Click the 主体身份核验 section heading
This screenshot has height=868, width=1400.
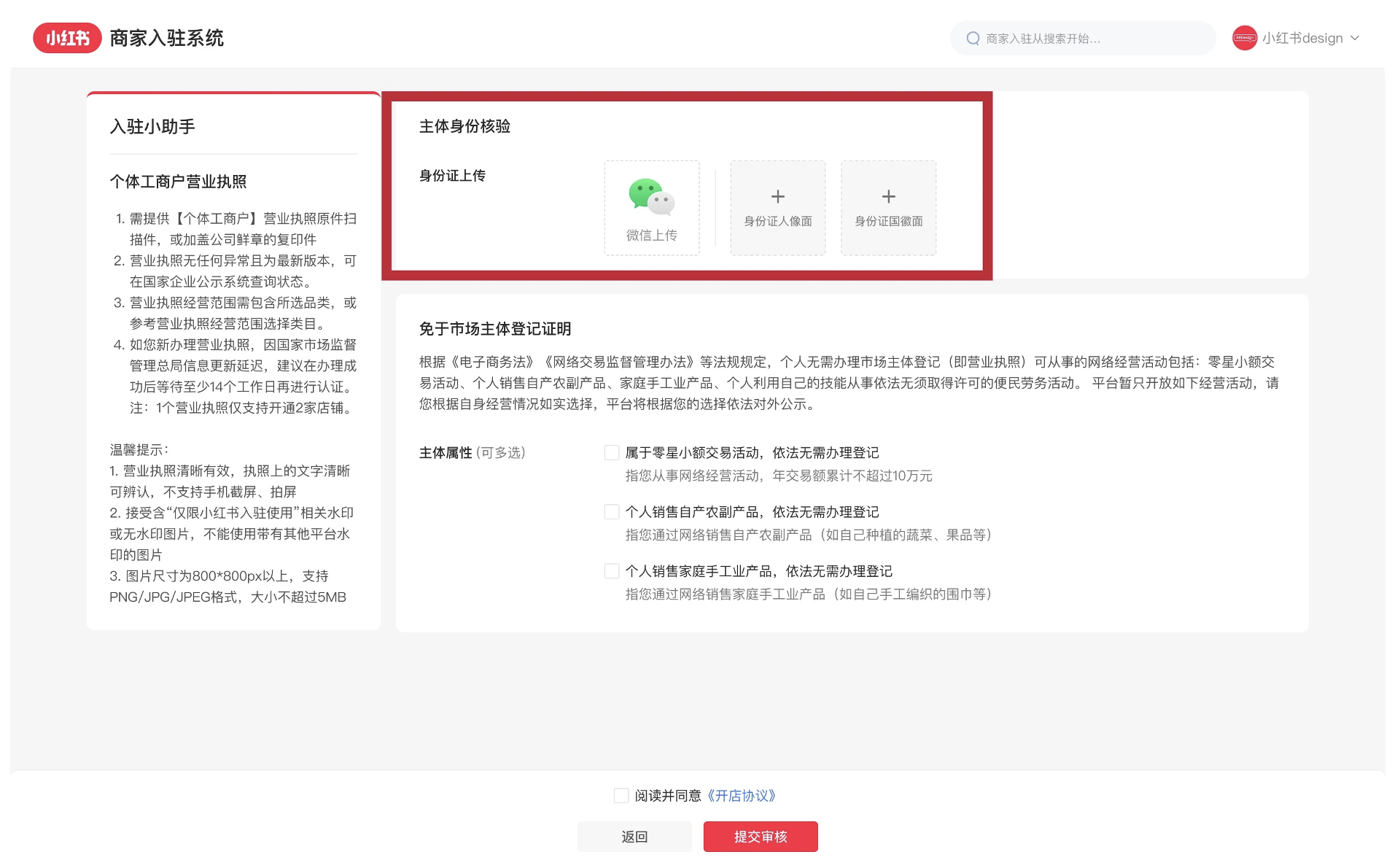(464, 127)
